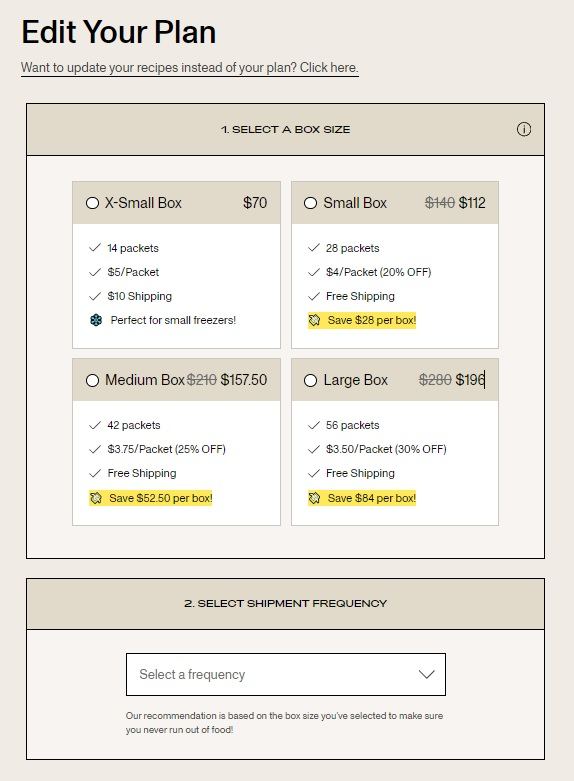Open the Select a frequency dropdown

tap(286, 674)
